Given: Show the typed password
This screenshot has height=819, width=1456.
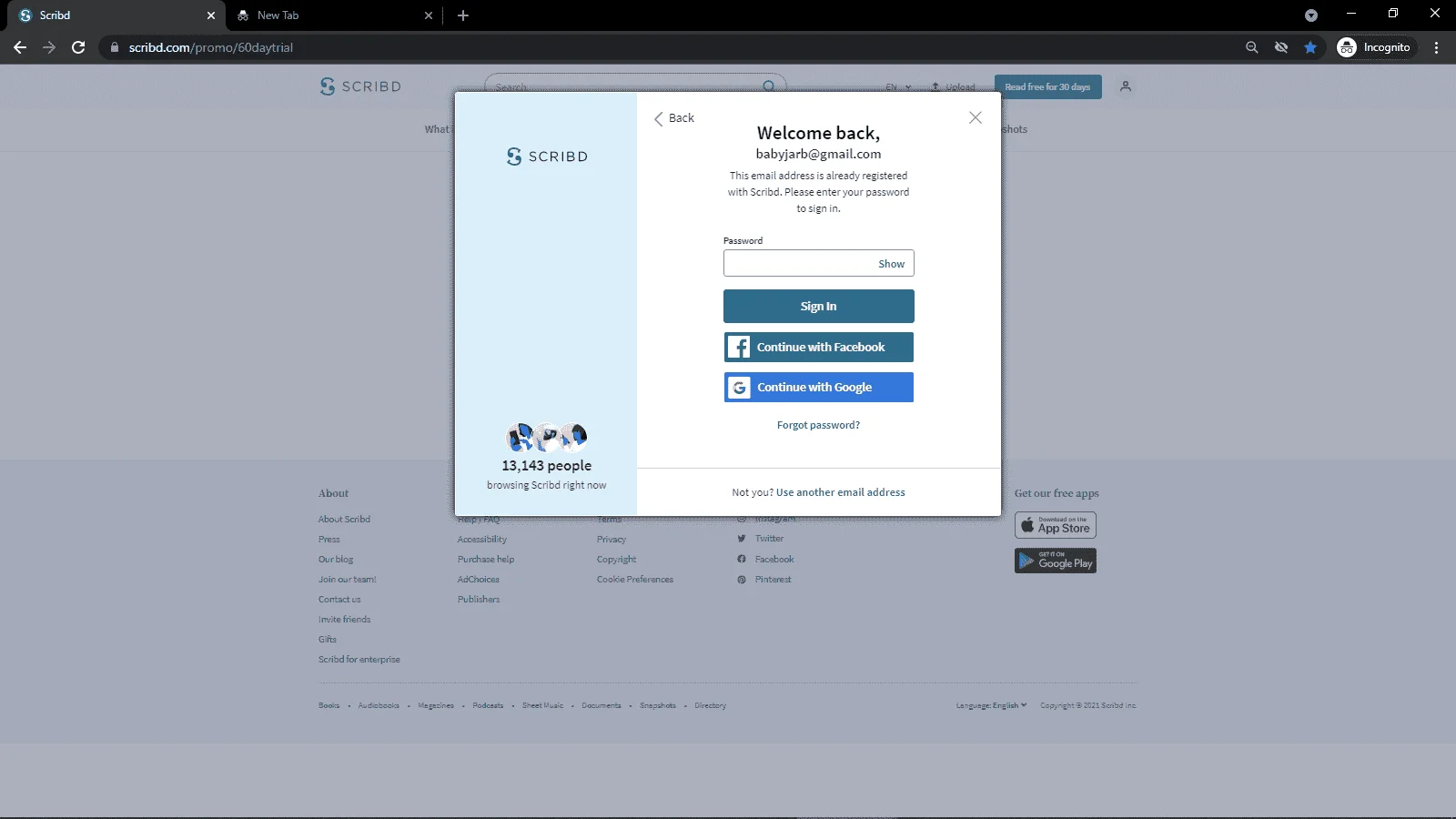Looking at the screenshot, I should point(891,264).
